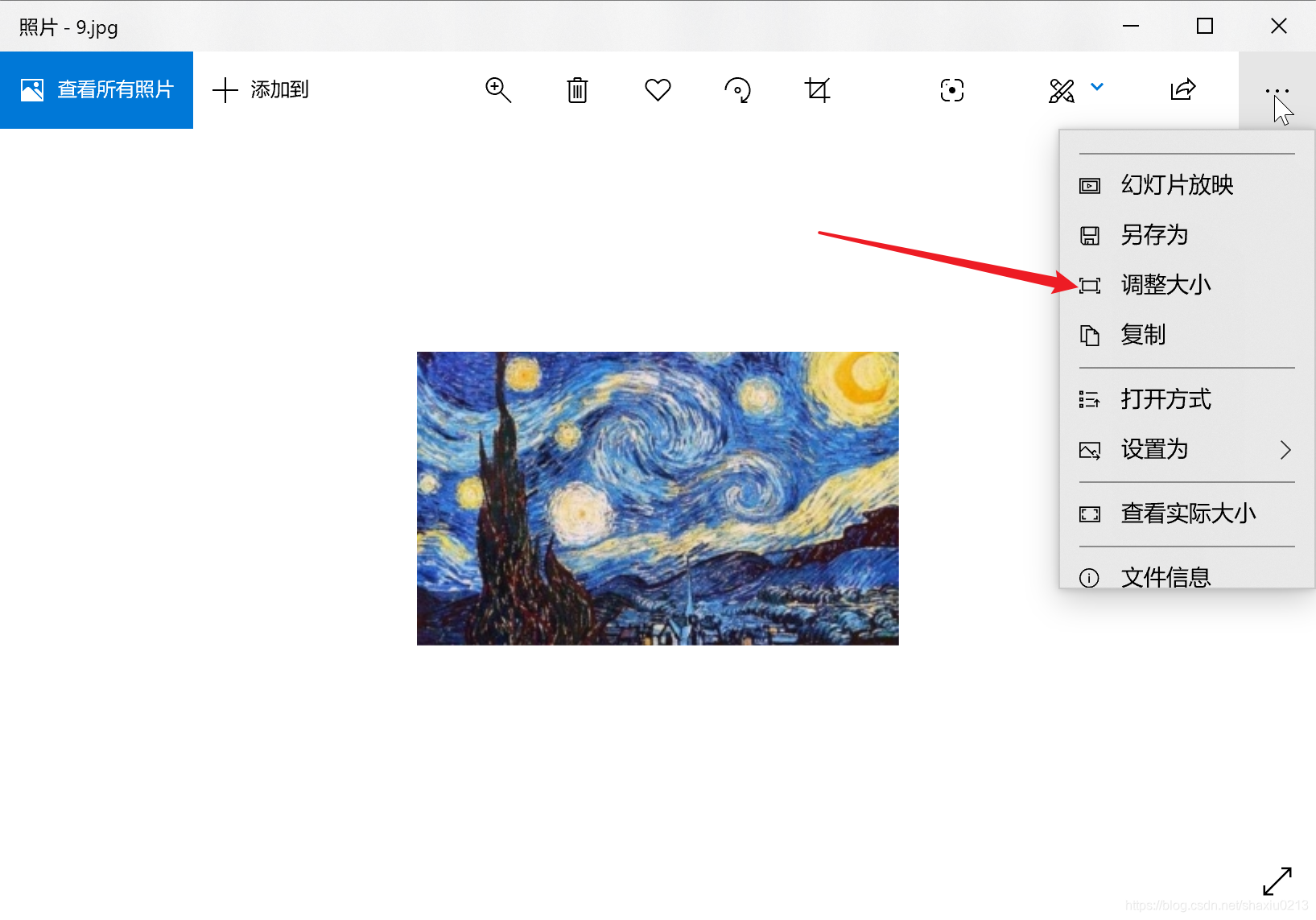Open the crop tool
Viewport: 1316px width, 920px height.
coord(817,90)
